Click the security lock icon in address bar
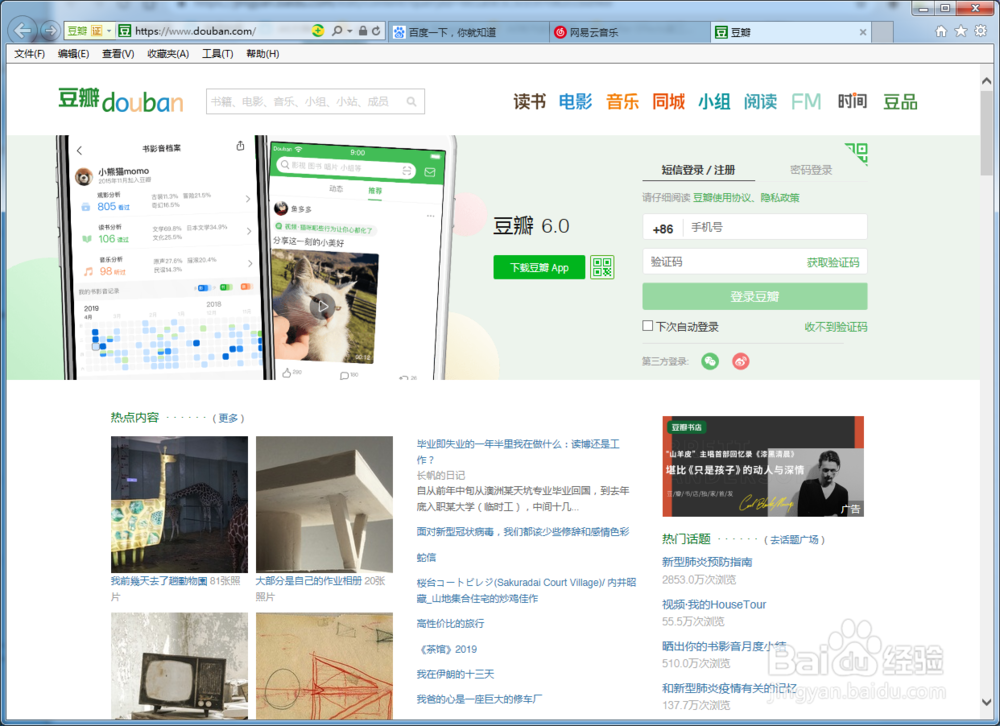The image size is (1000, 726). pos(363,31)
